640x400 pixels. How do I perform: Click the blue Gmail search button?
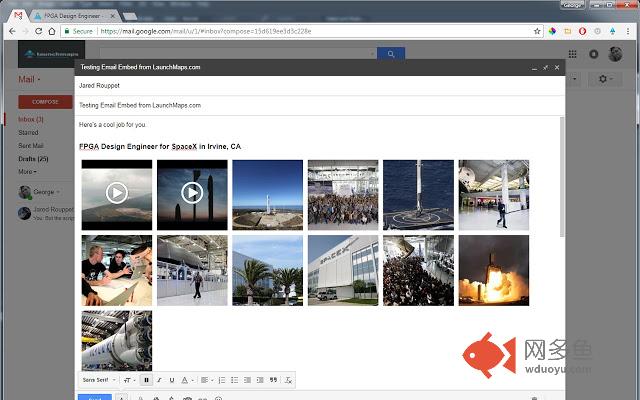tap(391, 53)
